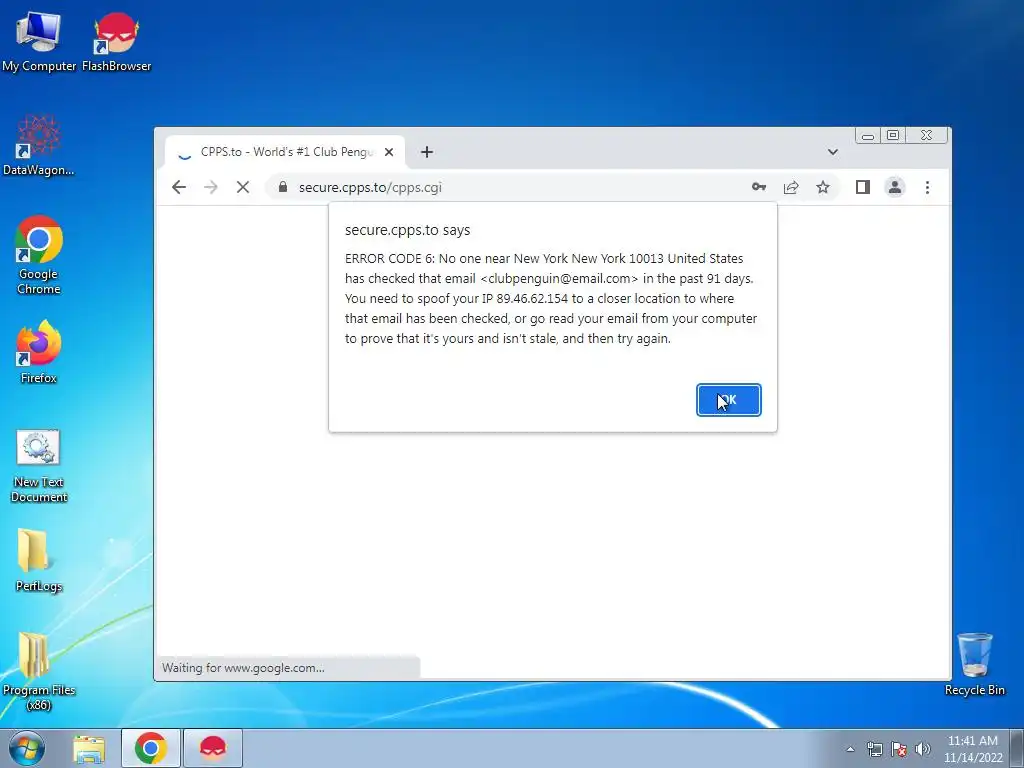This screenshot has width=1024, height=768.
Task: Click the volume speaker tray icon
Action: (923, 749)
